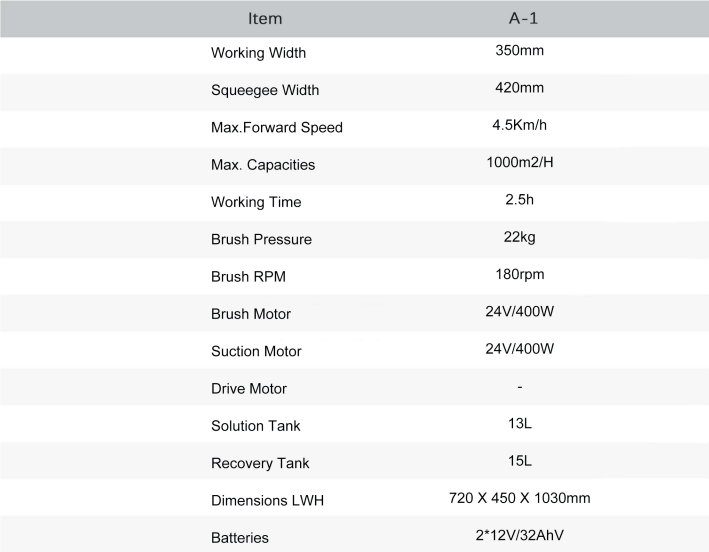Click the 2*12V/32AhV batteries value
The width and height of the screenshot is (709, 552).
519,535
